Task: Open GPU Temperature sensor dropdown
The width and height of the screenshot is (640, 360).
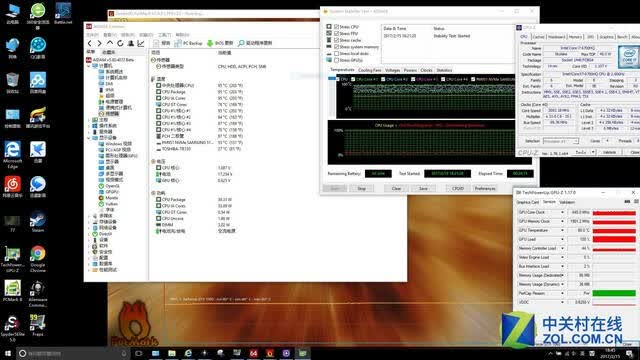Action: coord(562,230)
